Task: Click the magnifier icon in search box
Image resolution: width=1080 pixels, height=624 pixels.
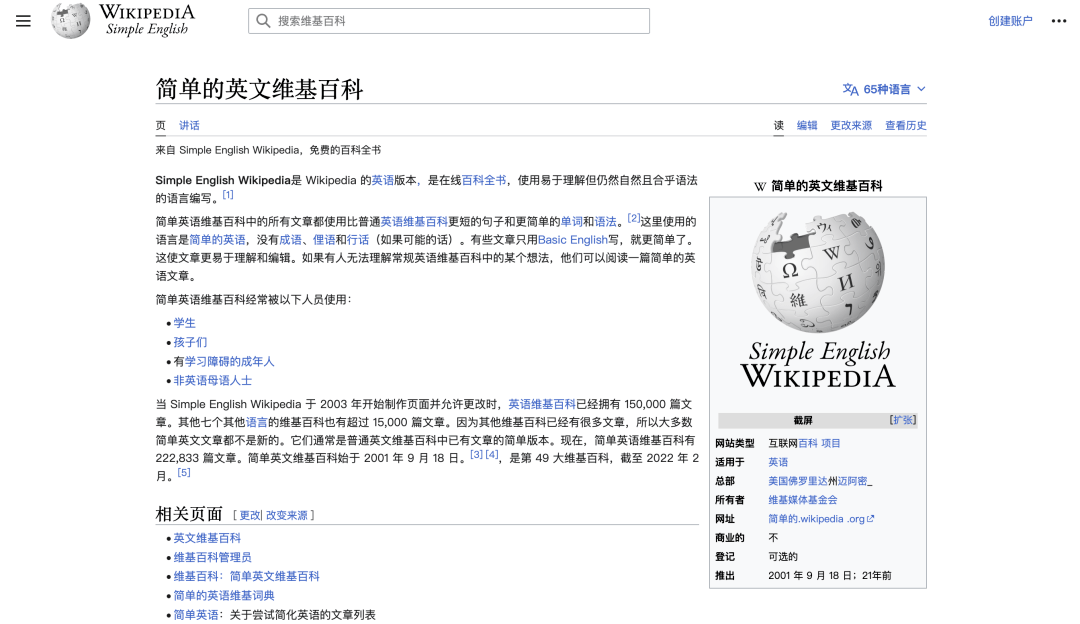Action: click(x=263, y=21)
